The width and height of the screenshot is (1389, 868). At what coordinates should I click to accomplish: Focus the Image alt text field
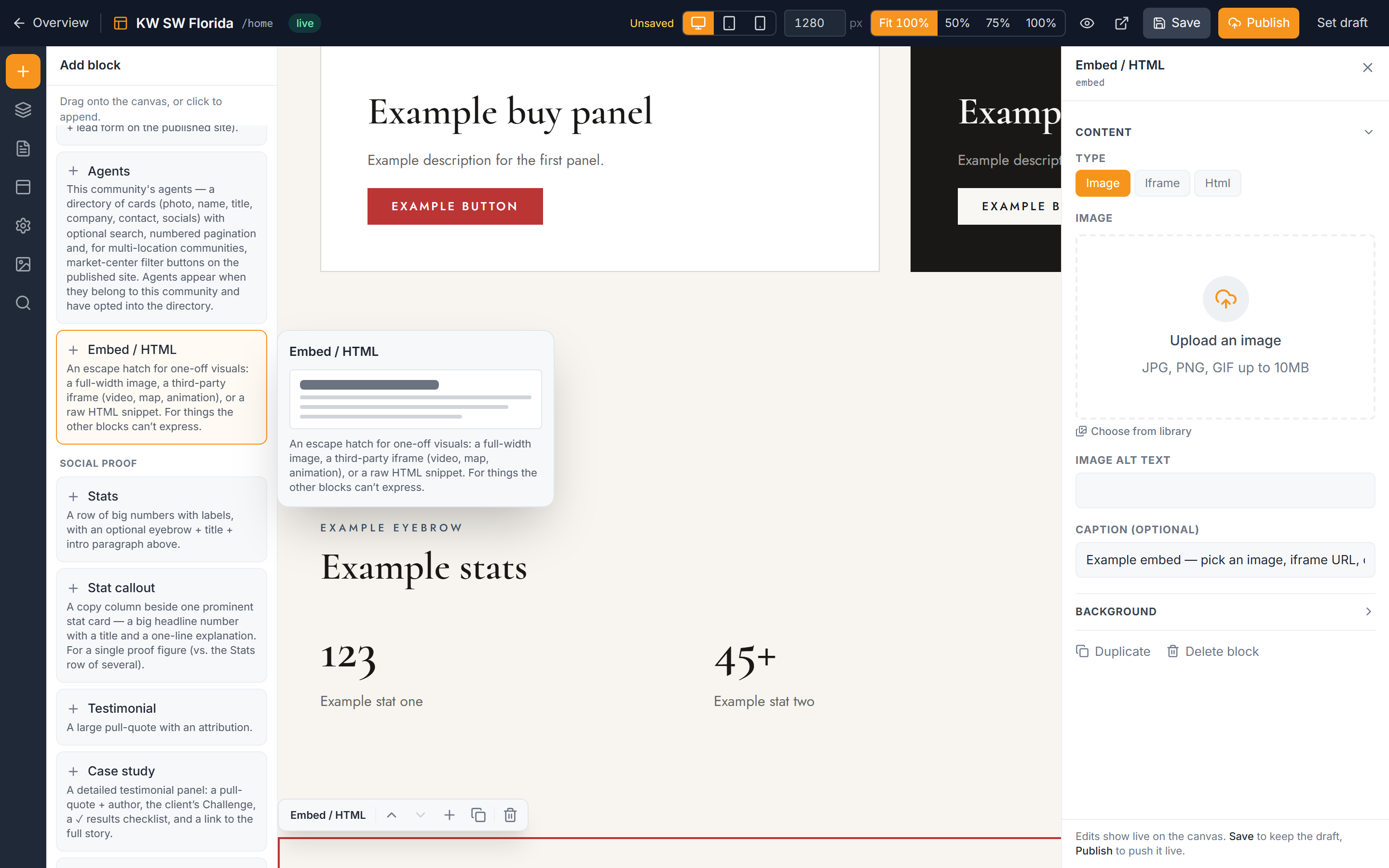1226,490
